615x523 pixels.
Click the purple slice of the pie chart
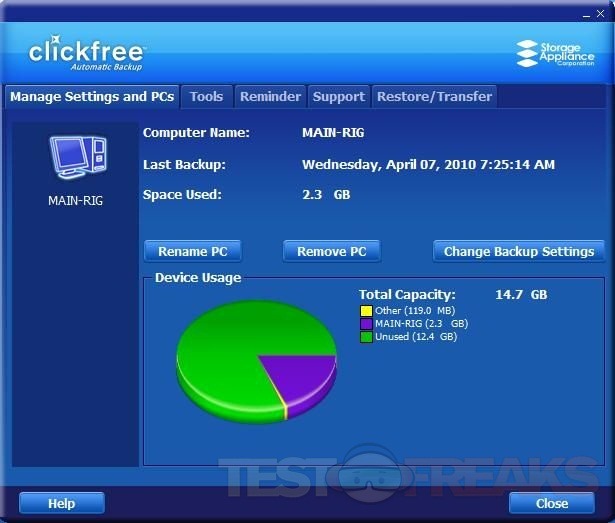(305, 373)
